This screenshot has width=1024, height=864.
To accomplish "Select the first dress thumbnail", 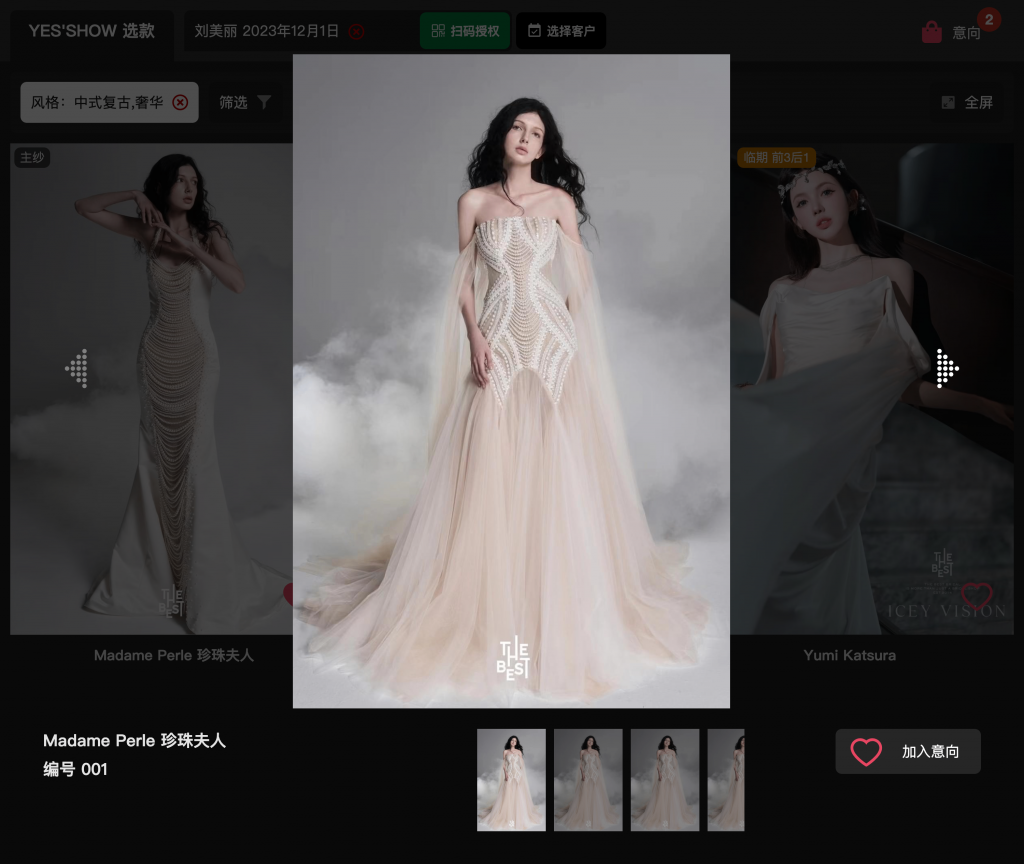I will 511,780.
